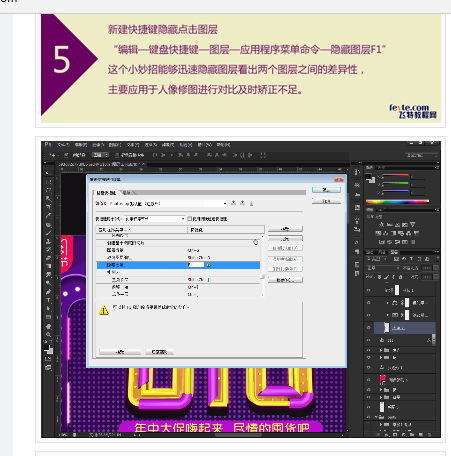The height and width of the screenshot is (456, 451).
Task: Click the foreground color swatch in Color panel
Action: pos(369,177)
